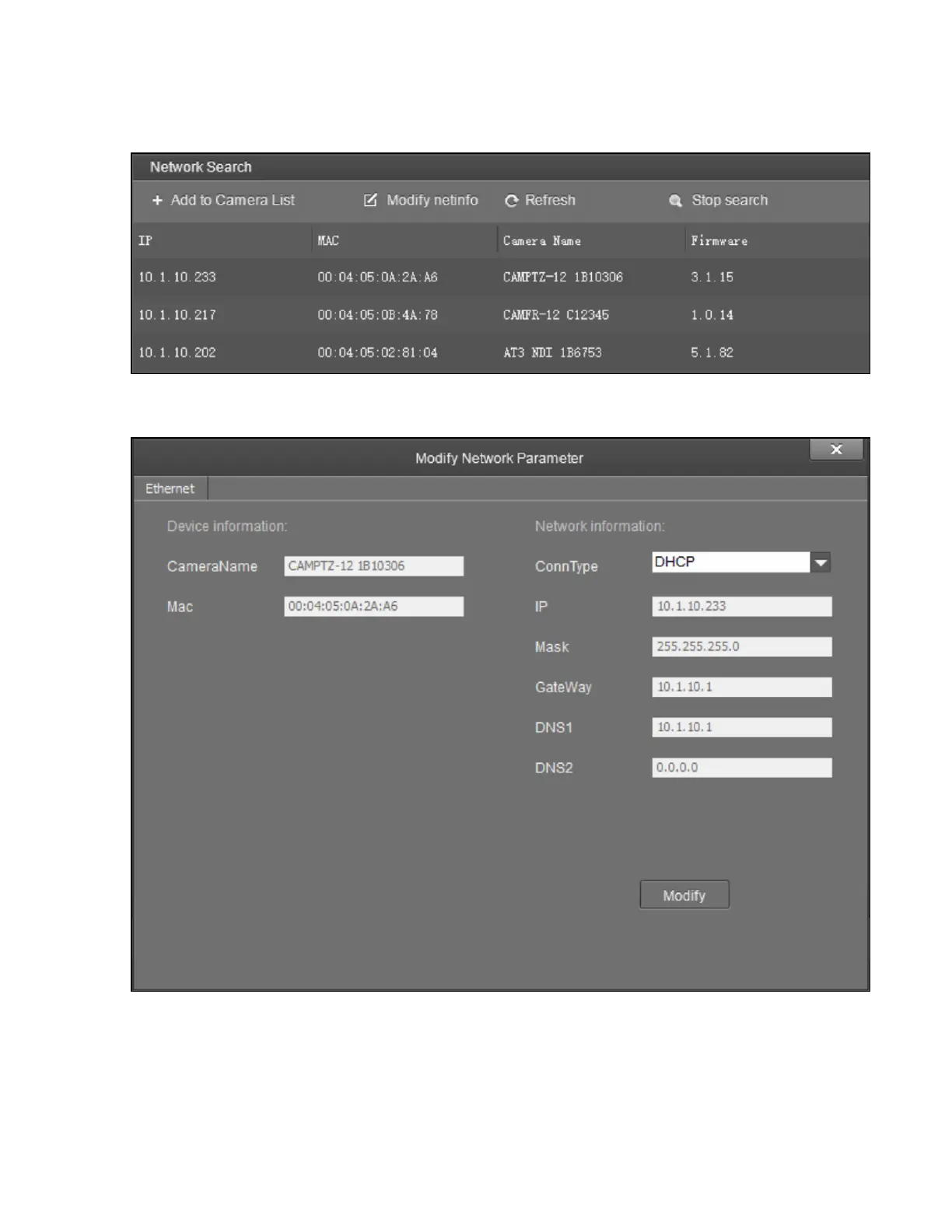This screenshot has width=952, height=1232.
Task: Click the DNS1 input field
Action: pyautogui.click(x=742, y=727)
